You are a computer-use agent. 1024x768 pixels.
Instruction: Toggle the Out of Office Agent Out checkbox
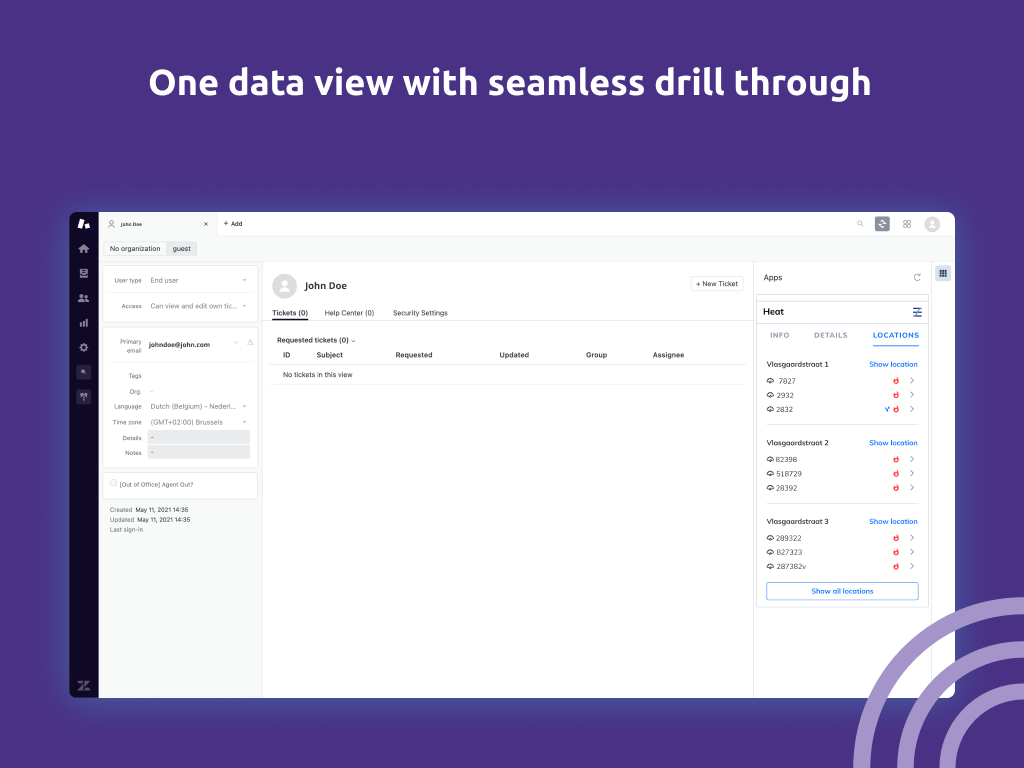pyautogui.click(x=114, y=483)
